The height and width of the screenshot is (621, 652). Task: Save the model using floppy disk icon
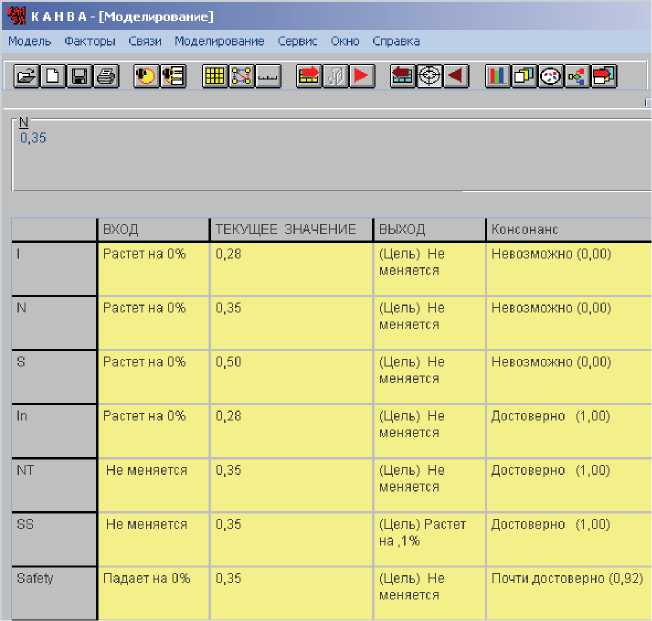pyautogui.click(x=79, y=76)
